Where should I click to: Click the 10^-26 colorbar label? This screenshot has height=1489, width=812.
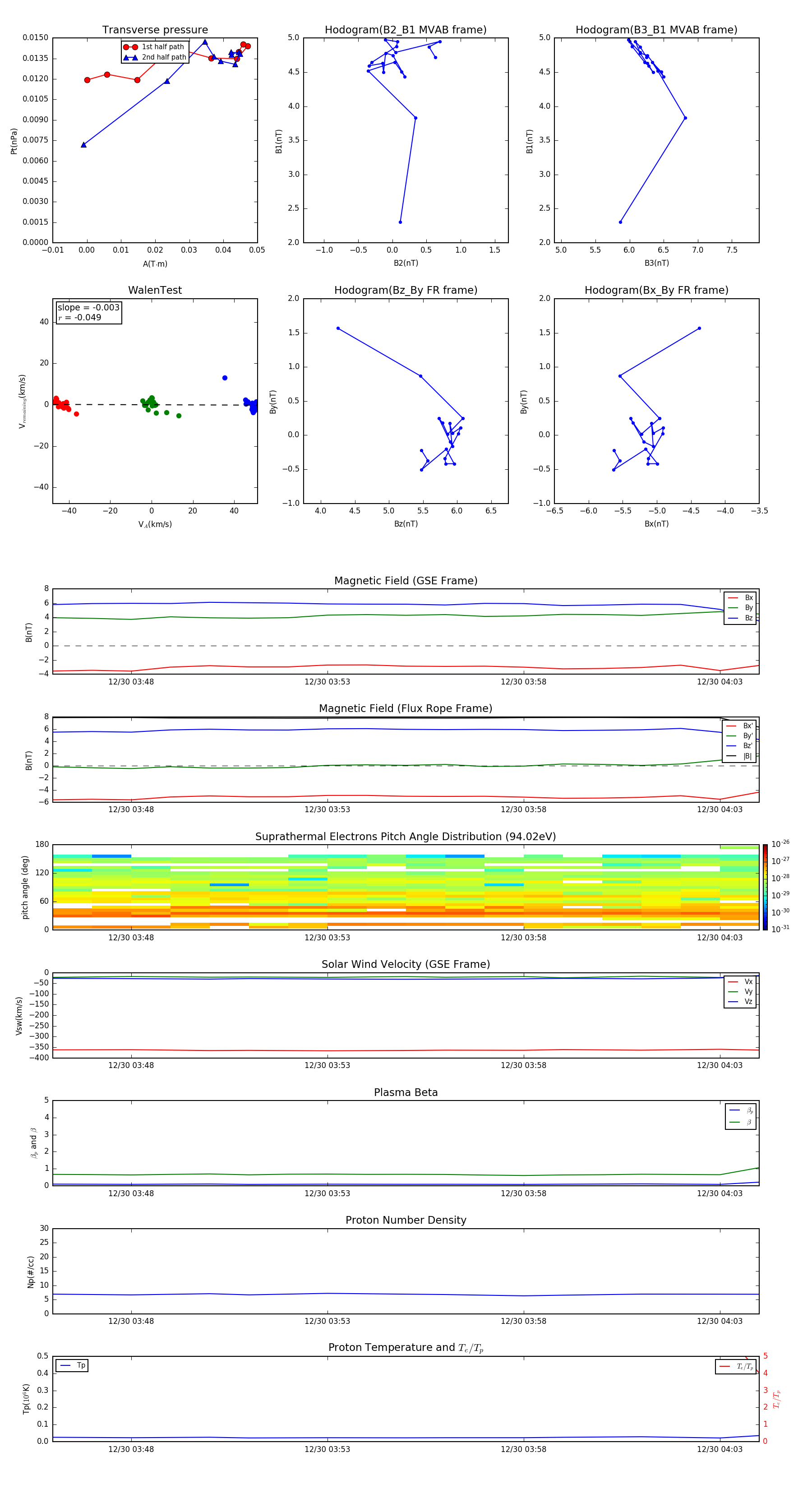[x=780, y=844]
